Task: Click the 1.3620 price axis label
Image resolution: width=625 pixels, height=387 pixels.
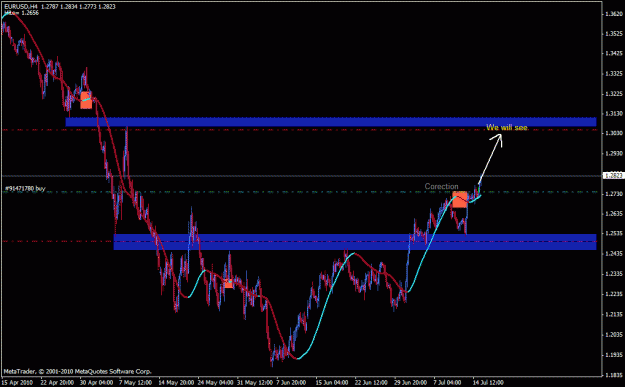Action: point(613,14)
